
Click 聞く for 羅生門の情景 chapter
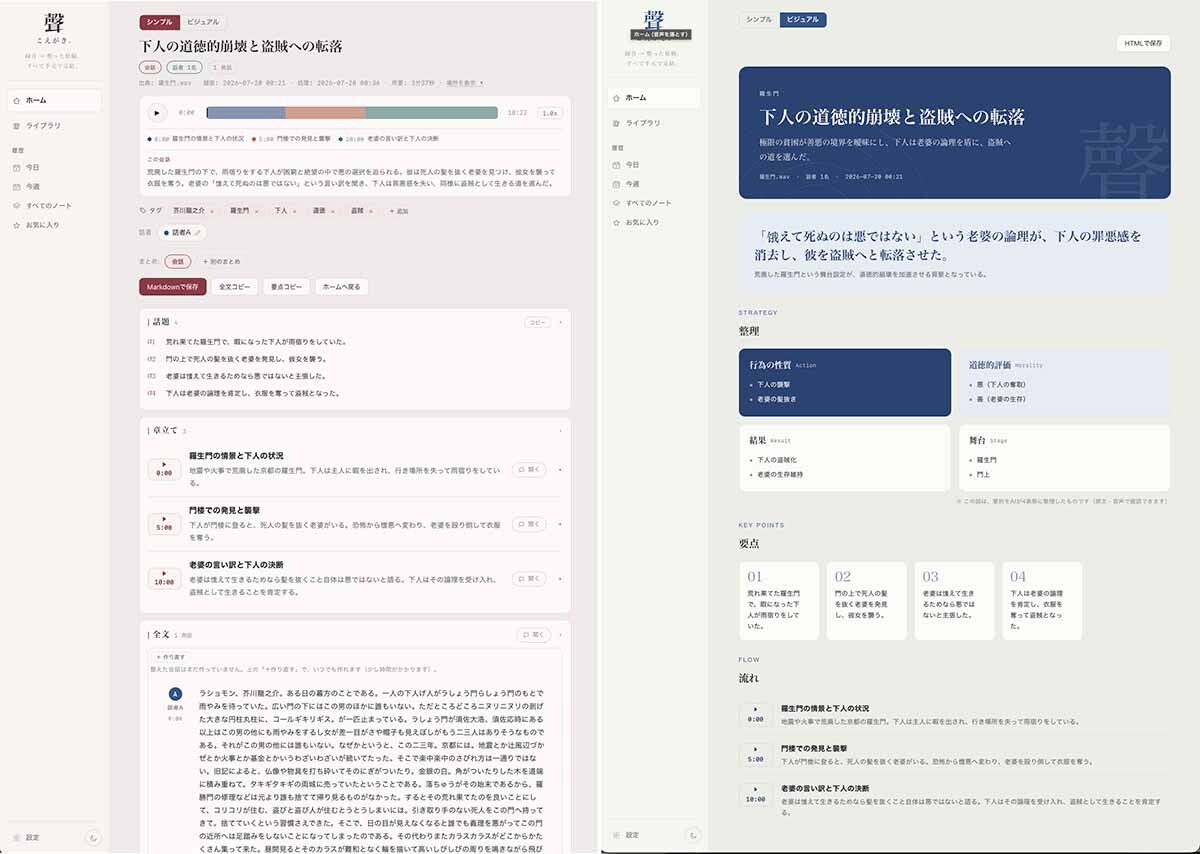pyautogui.click(x=530, y=469)
